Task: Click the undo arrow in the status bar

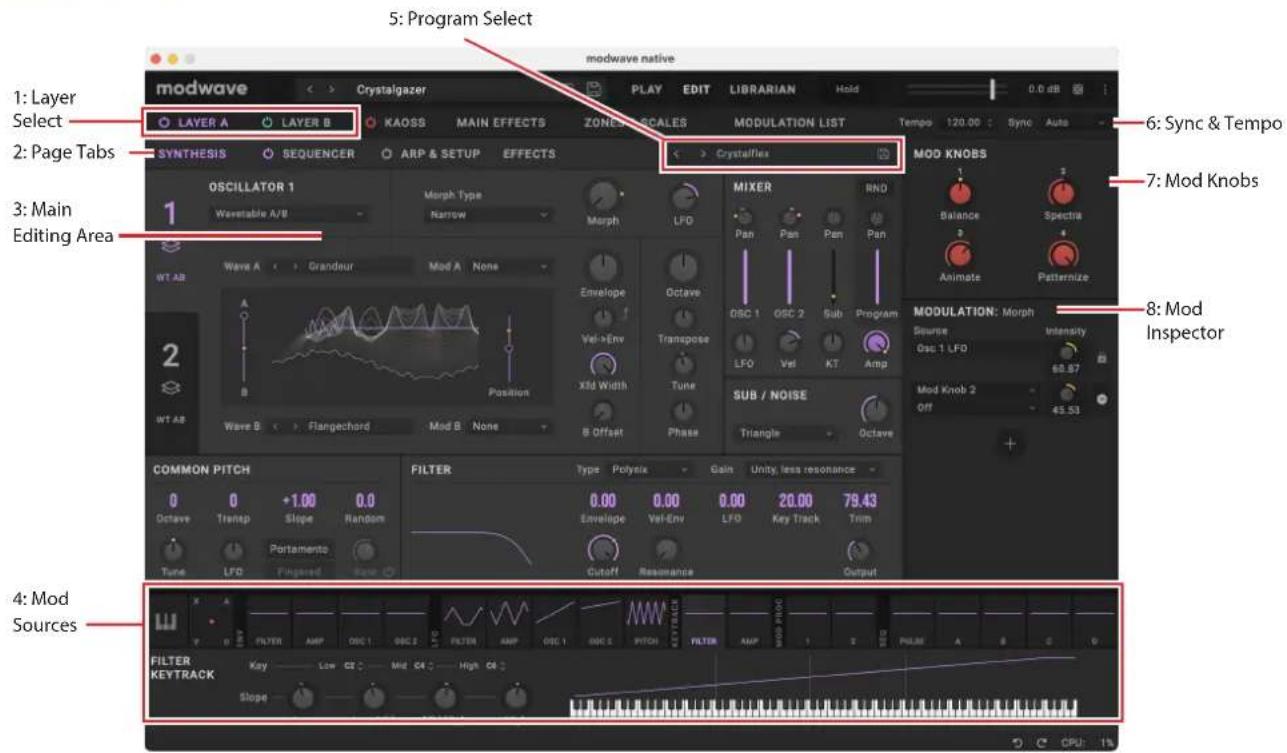Action: coord(1017,741)
